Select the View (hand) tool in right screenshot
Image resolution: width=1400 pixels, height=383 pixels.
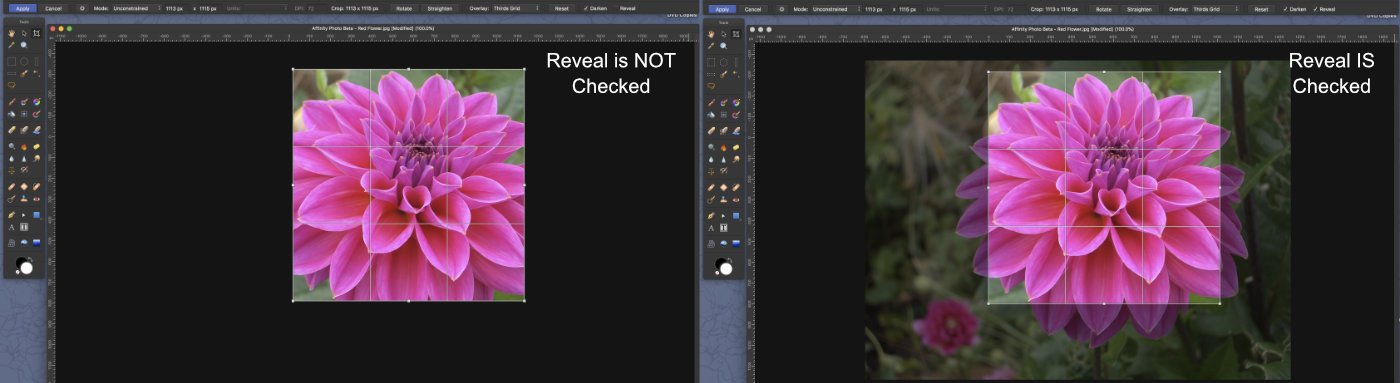(x=712, y=34)
